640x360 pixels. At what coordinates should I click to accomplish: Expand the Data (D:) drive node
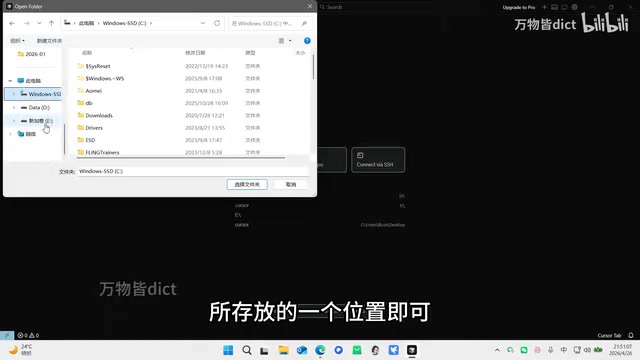pos(13,107)
